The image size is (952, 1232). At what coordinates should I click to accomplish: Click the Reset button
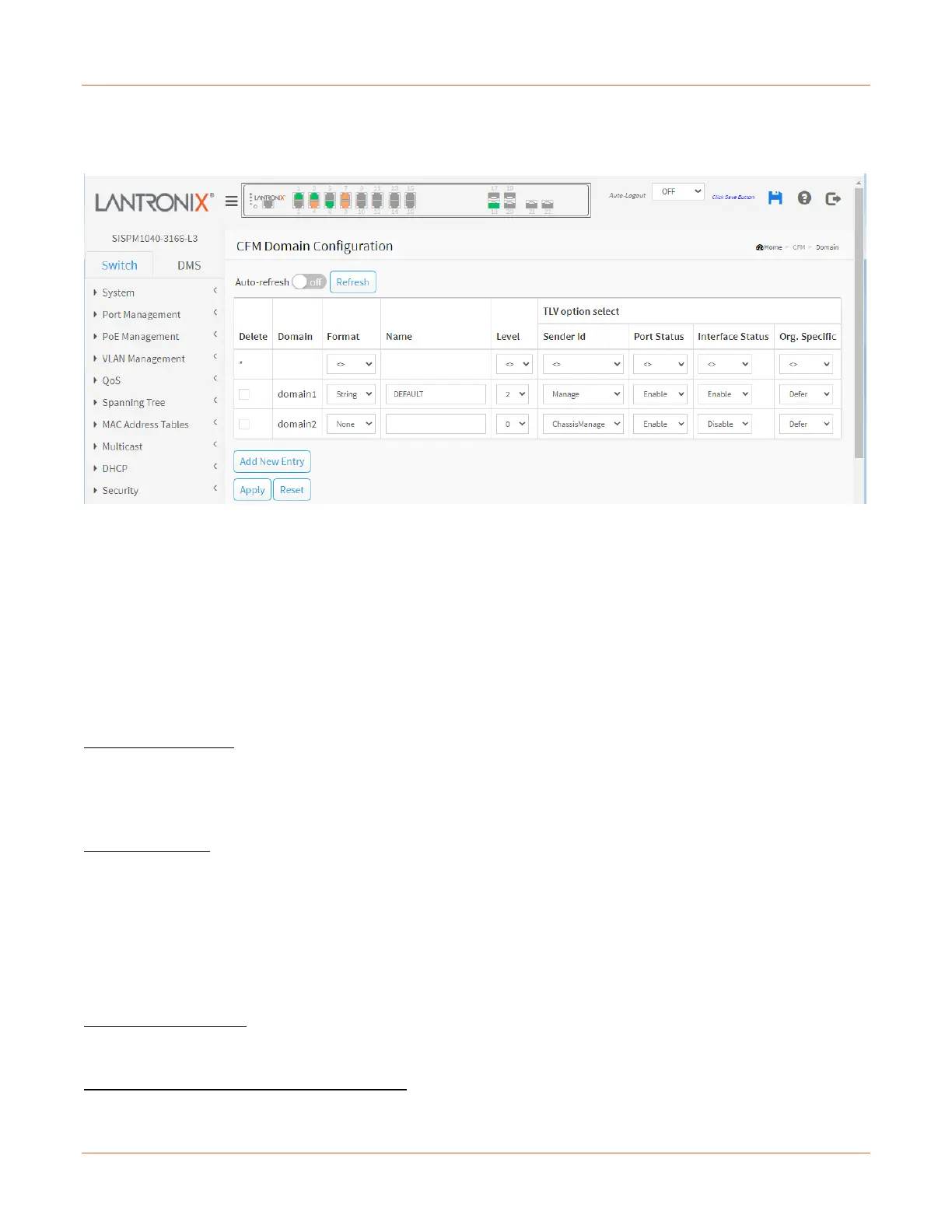point(292,490)
